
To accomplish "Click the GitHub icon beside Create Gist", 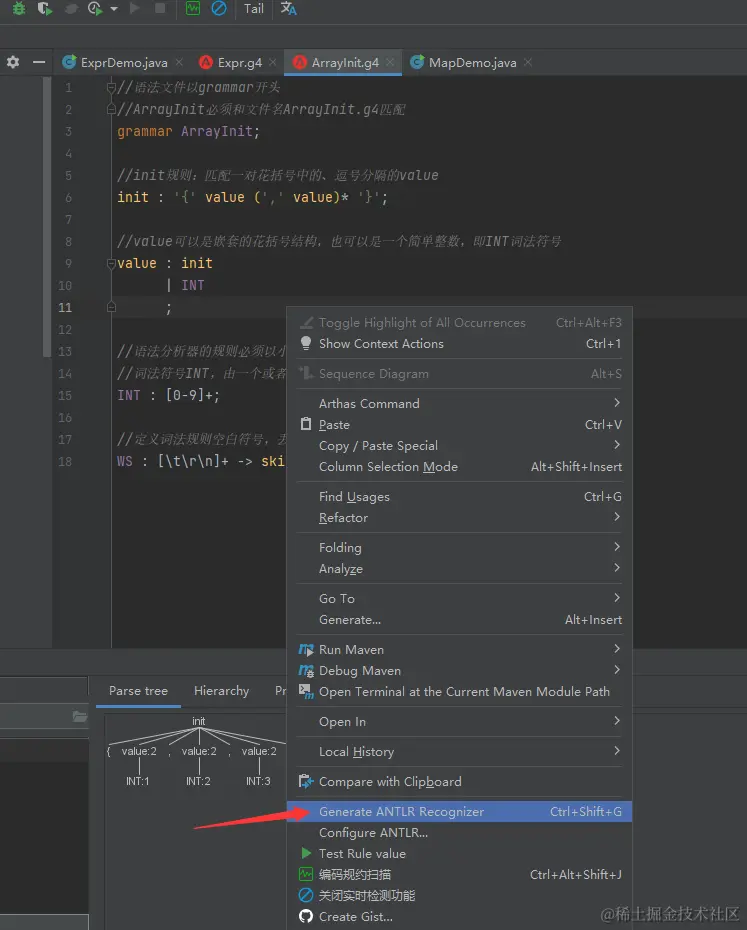I will click(x=306, y=916).
